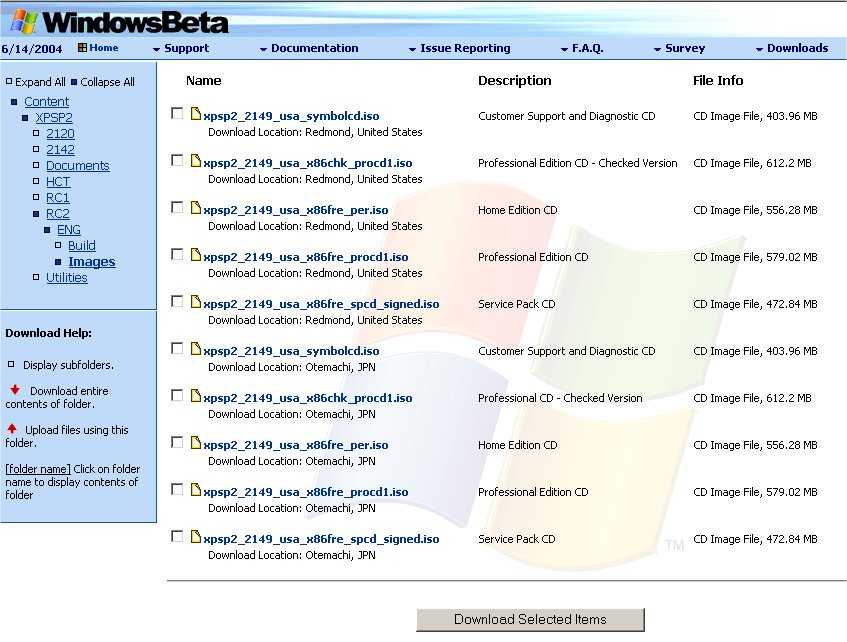847x642 pixels.
Task: Open the Build folder link
Action: tap(82, 245)
